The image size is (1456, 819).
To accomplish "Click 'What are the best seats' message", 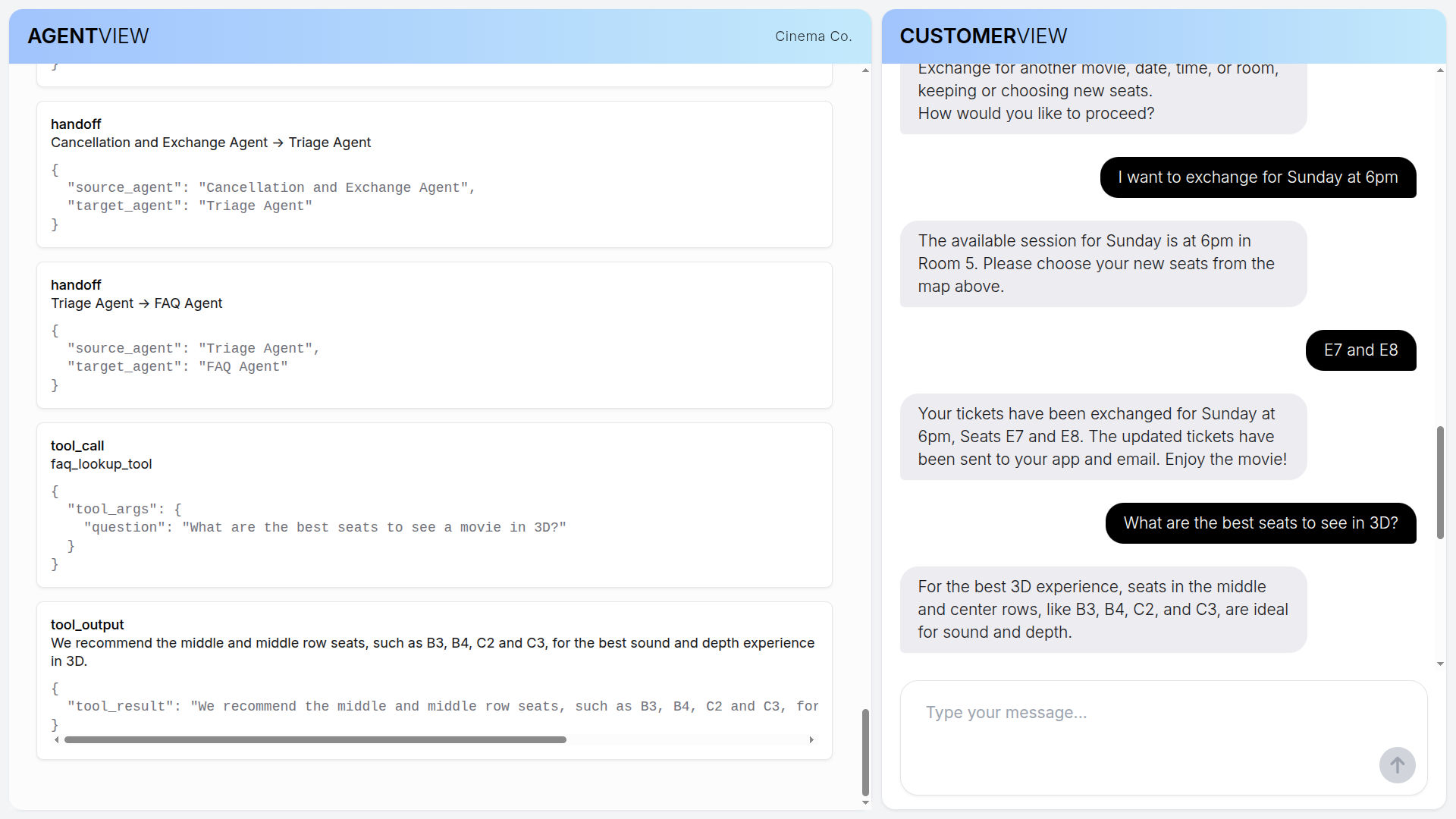I will [1260, 523].
